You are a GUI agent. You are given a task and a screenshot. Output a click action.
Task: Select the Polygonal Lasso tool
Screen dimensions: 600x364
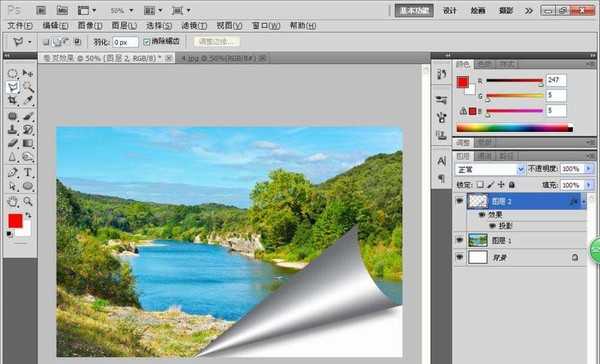click(x=13, y=87)
